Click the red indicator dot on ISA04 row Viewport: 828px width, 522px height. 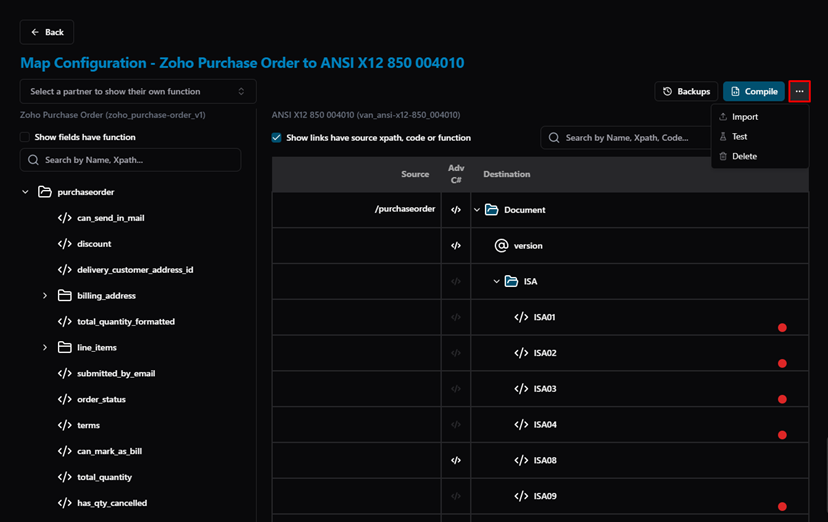pos(782,435)
